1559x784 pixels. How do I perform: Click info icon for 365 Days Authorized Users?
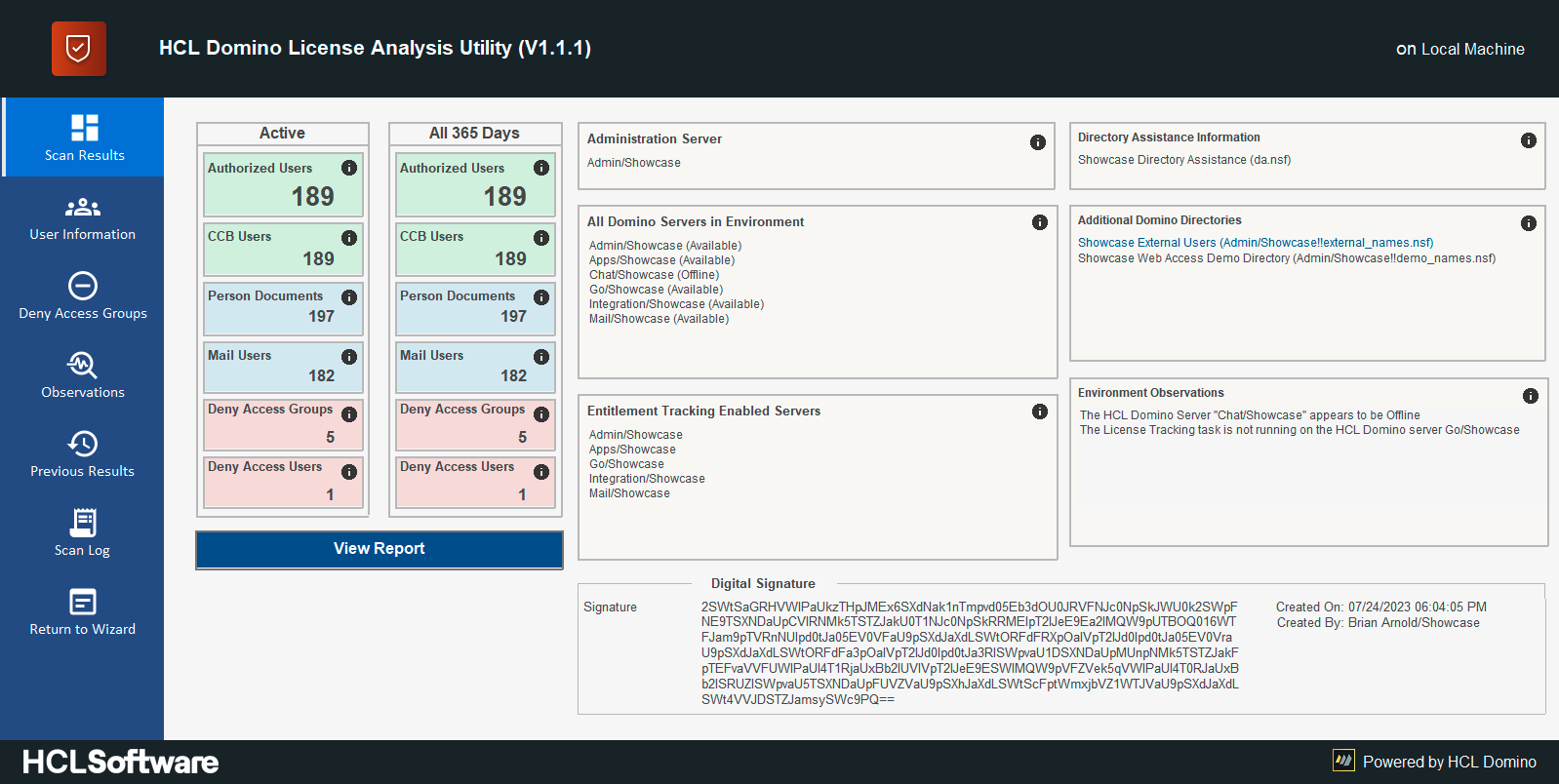tap(541, 168)
